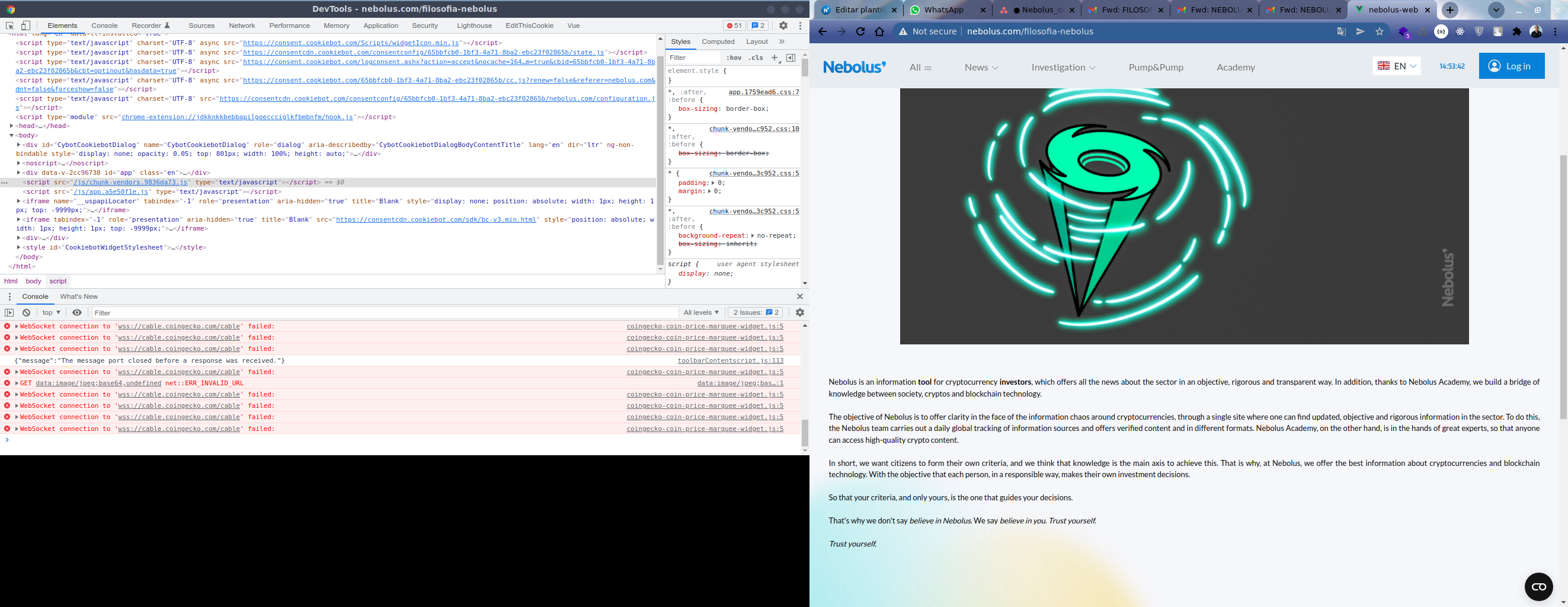Bookmark this page with the star icon
Image resolution: width=1568 pixels, height=607 pixels.
1380,31
